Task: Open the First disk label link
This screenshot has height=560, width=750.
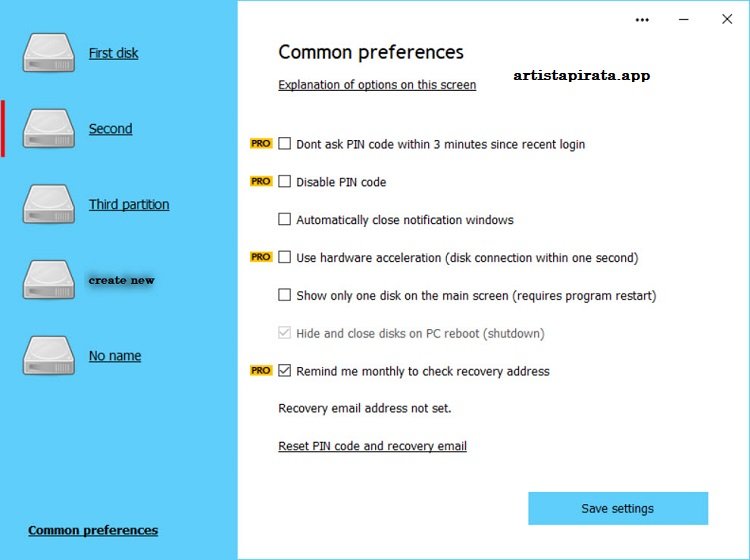Action: pos(113,53)
